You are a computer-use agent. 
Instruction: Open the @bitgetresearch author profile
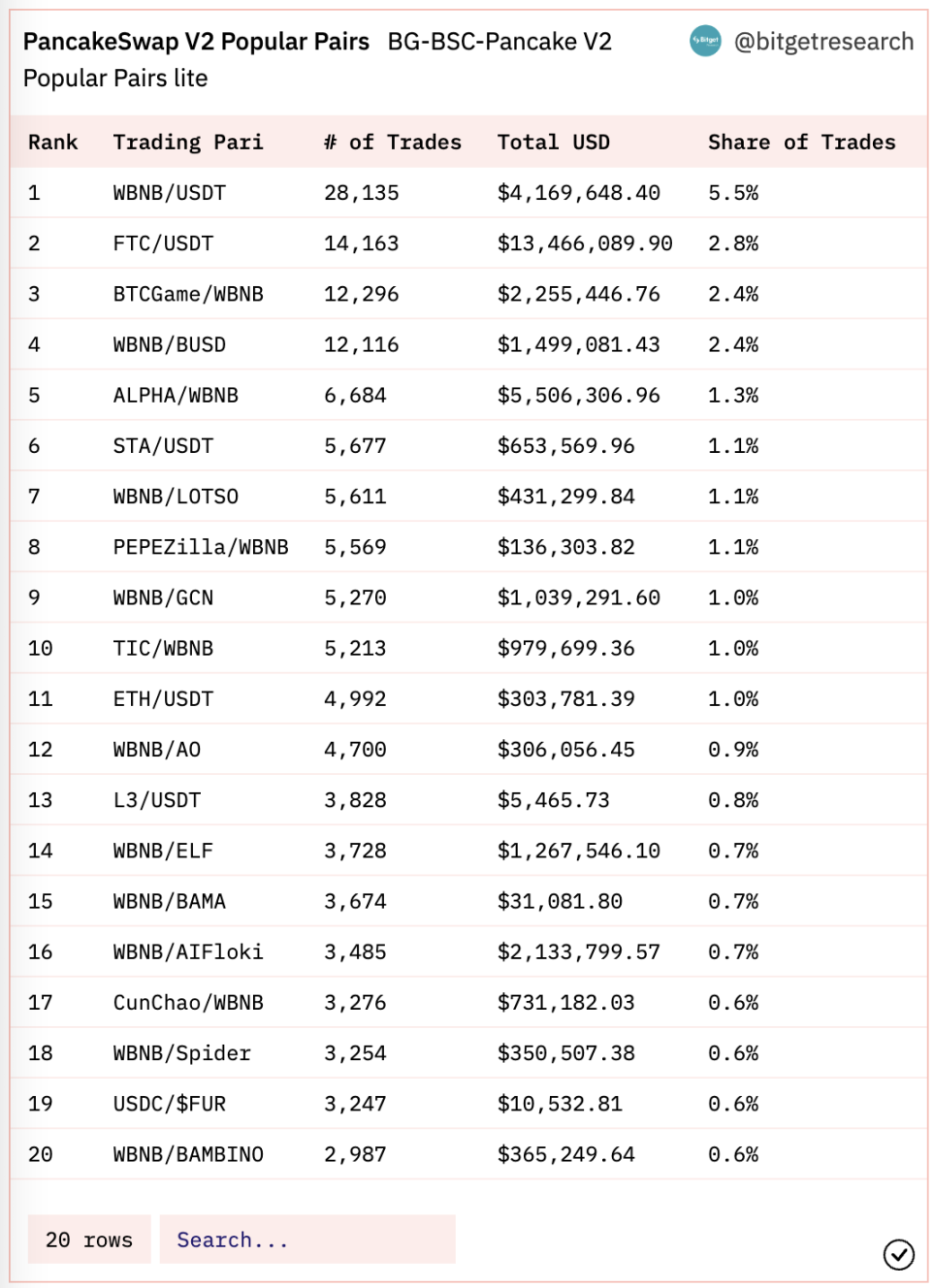(x=825, y=42)
